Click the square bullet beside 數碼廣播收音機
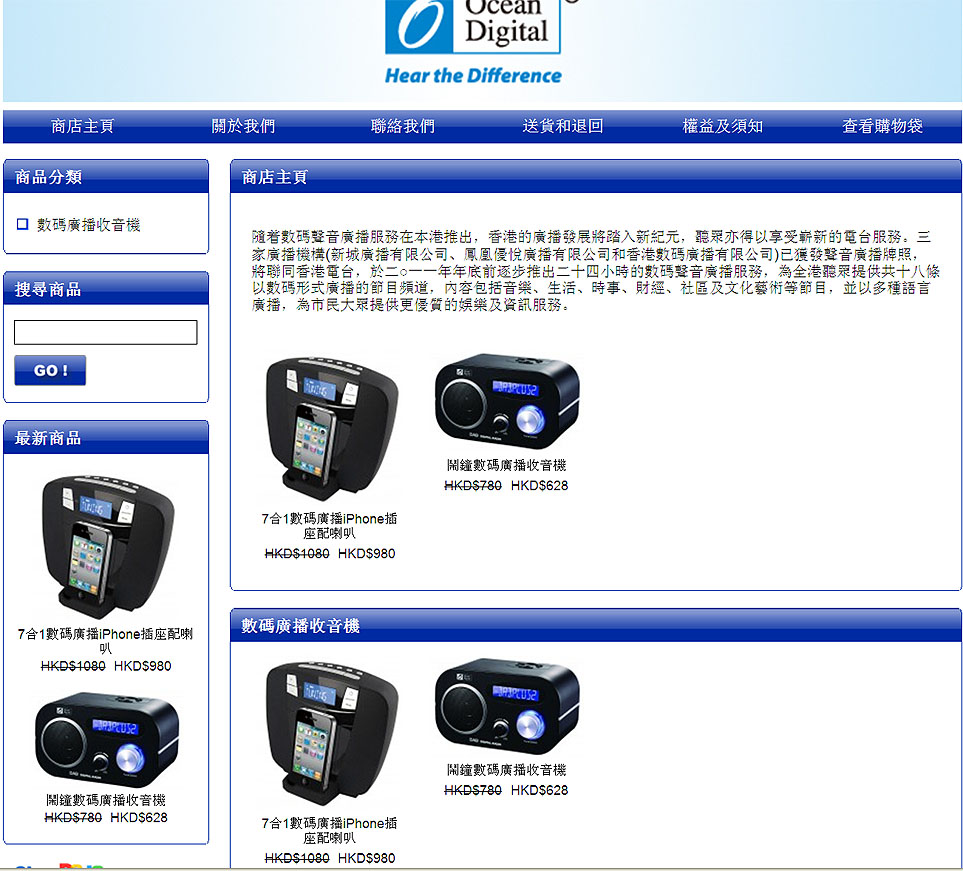 [x=22, y=225]
